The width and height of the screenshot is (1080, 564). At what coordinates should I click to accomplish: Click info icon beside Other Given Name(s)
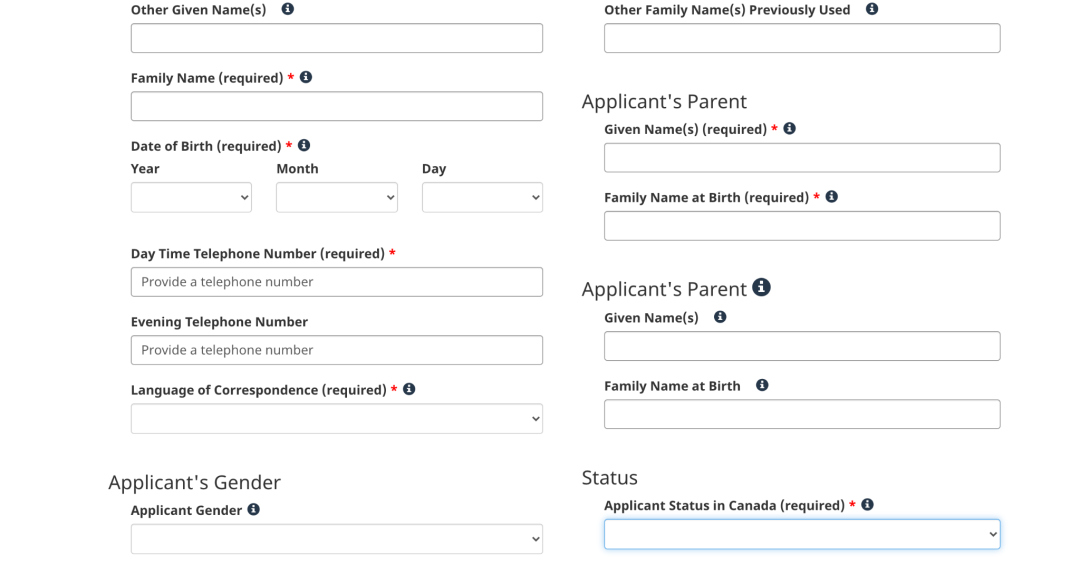tap(287, 9)
